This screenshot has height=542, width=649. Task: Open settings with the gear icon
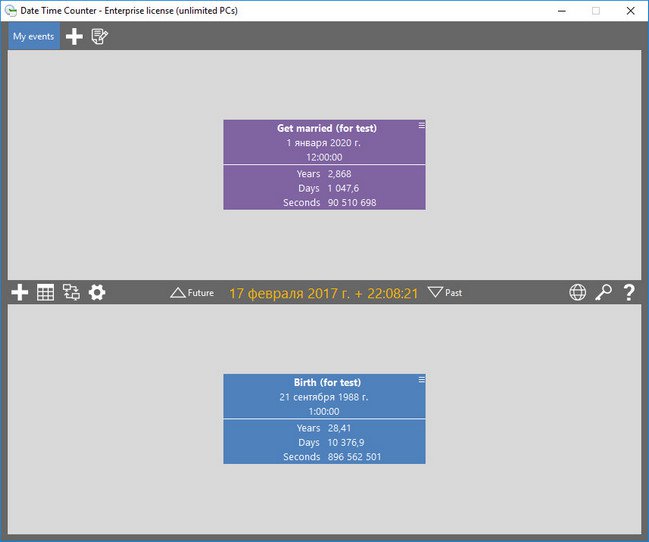click(97, 292)
